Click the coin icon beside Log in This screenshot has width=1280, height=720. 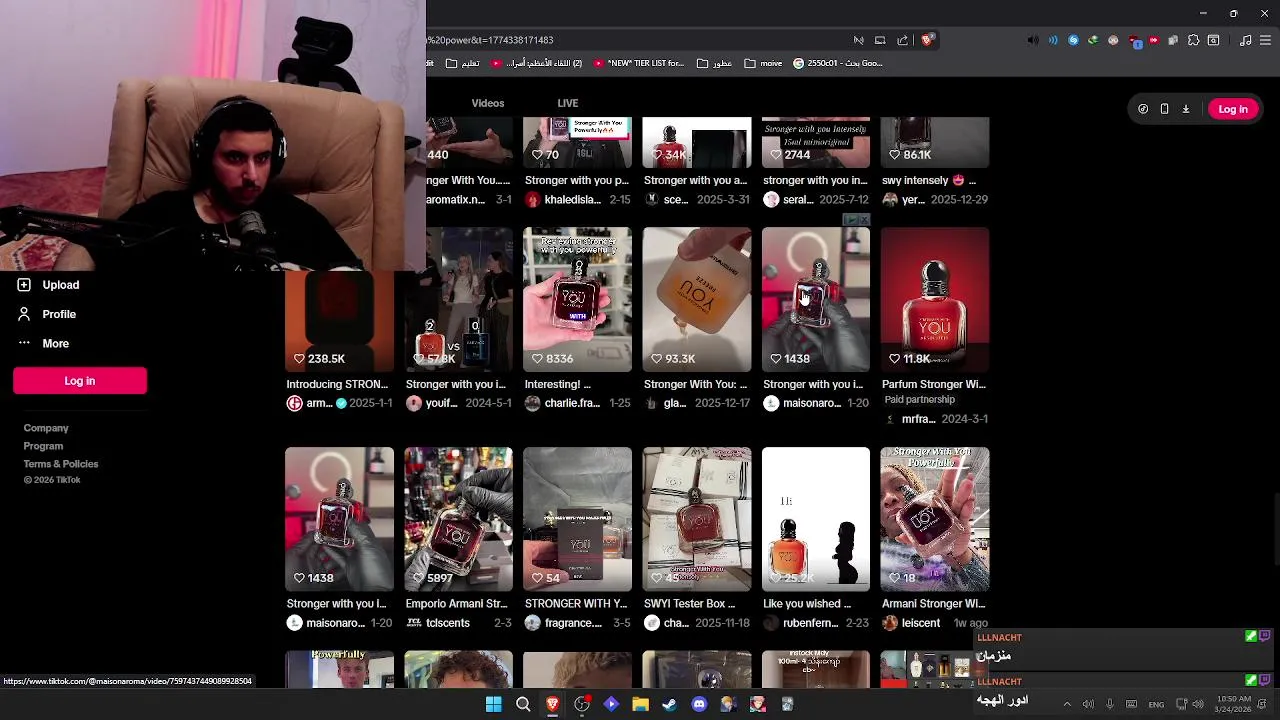(x=1143, y=109)
